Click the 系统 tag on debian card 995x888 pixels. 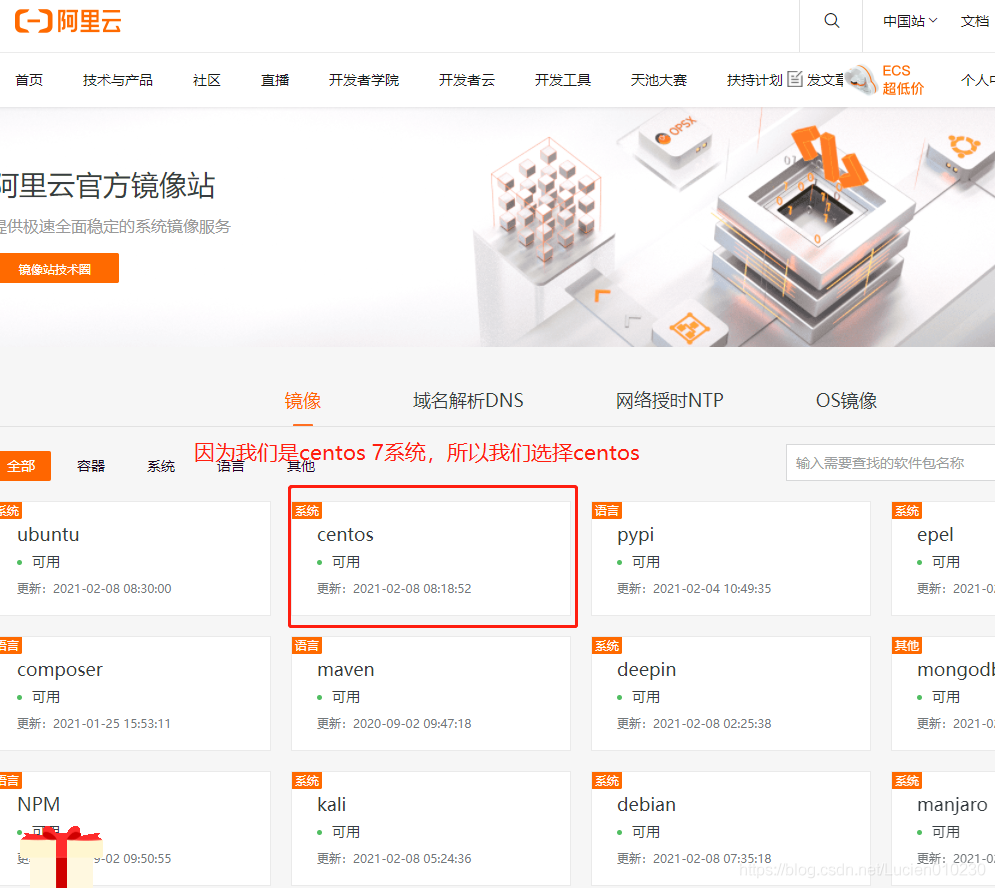coord(607,781)
